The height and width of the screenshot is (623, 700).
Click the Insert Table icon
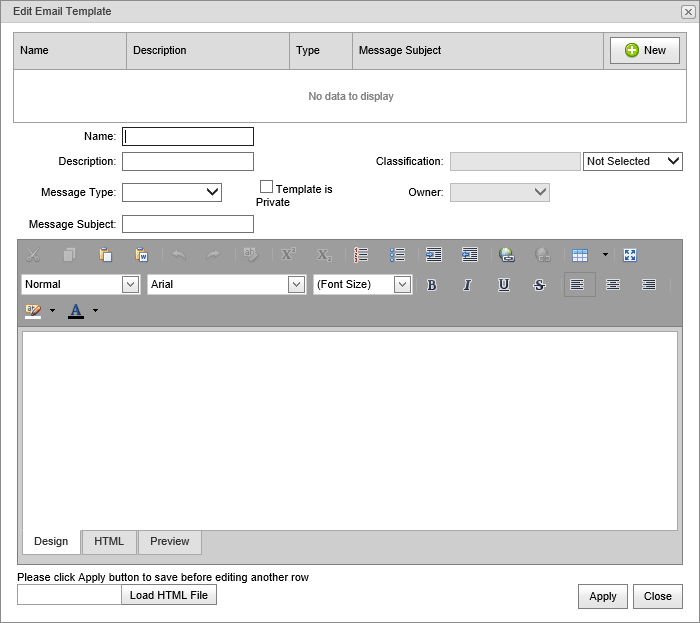coord(580,255)
